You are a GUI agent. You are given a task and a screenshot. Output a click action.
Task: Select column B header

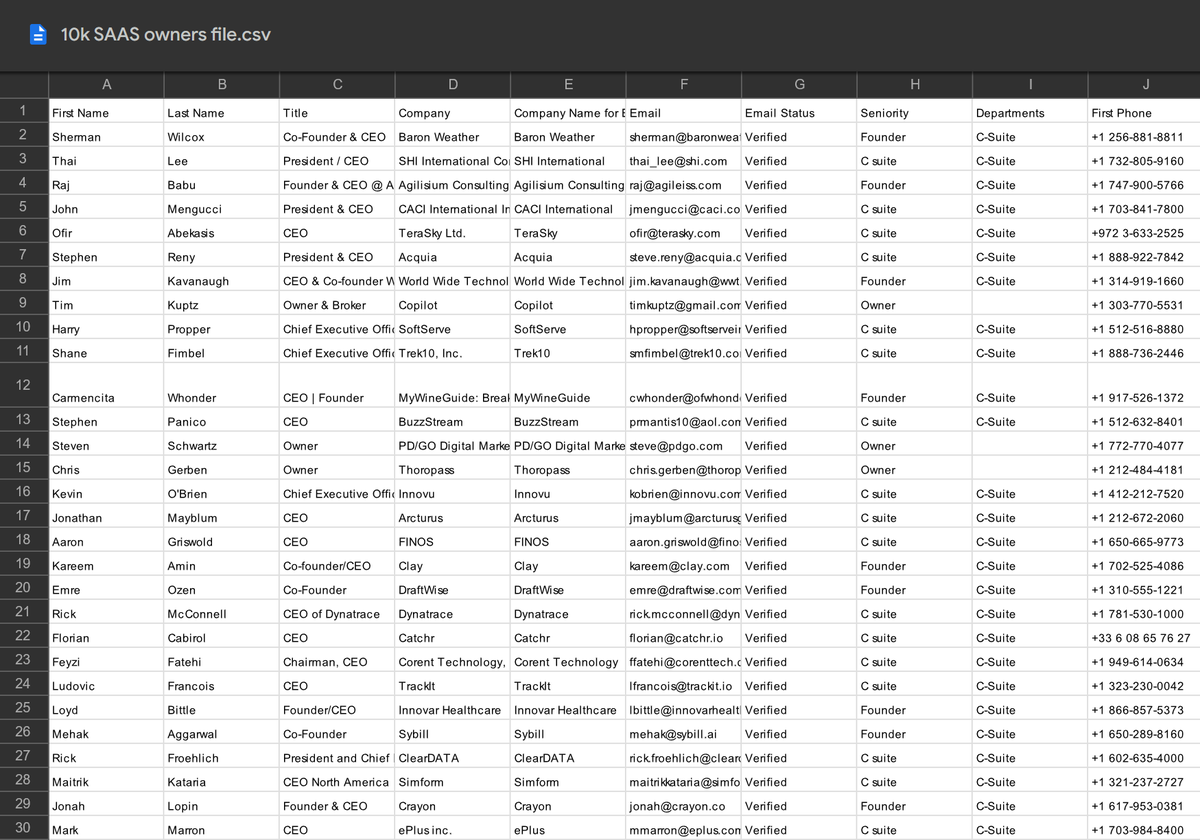222,85
